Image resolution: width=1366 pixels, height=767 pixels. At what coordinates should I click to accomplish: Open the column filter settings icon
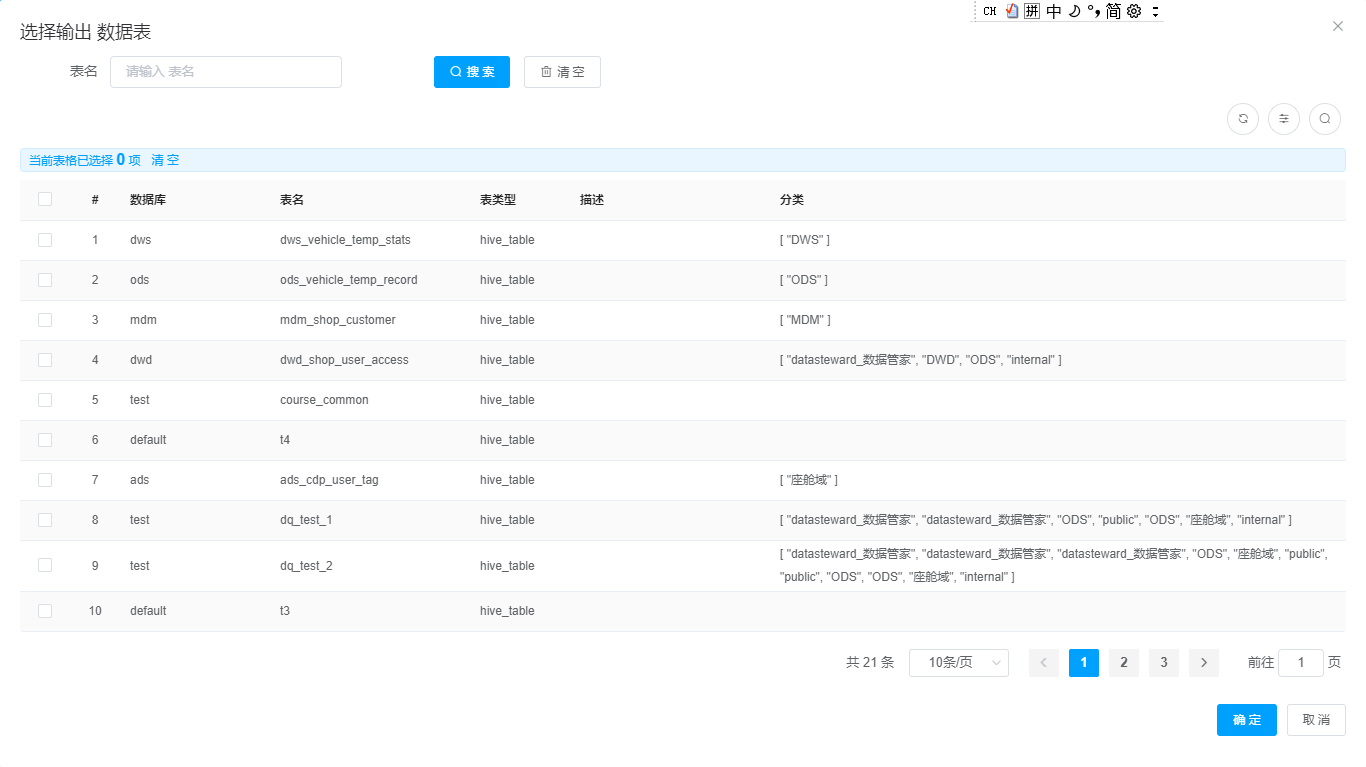(1284, 118)
